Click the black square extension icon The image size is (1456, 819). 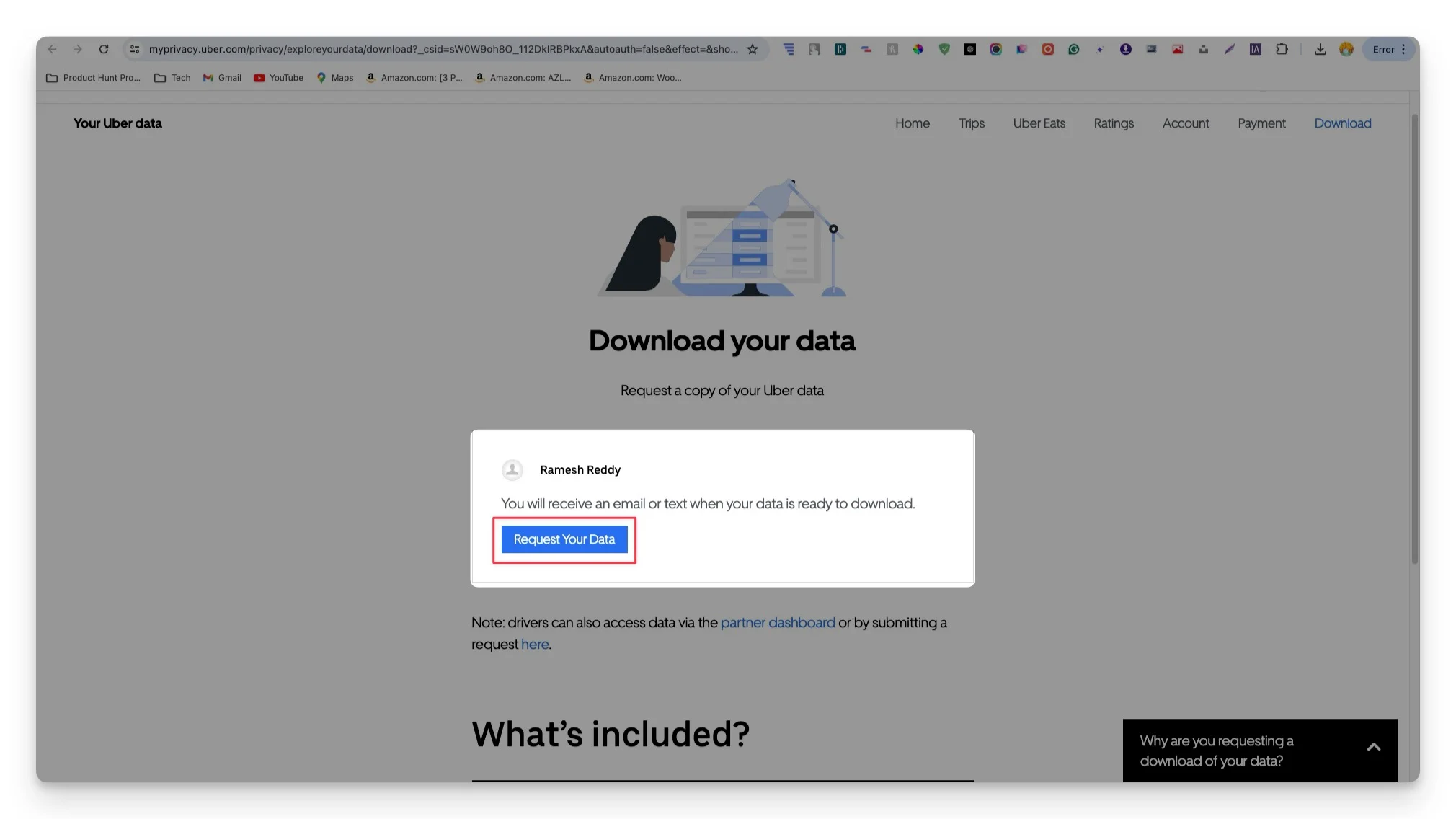pyautogui.click(x=970, y=49)
